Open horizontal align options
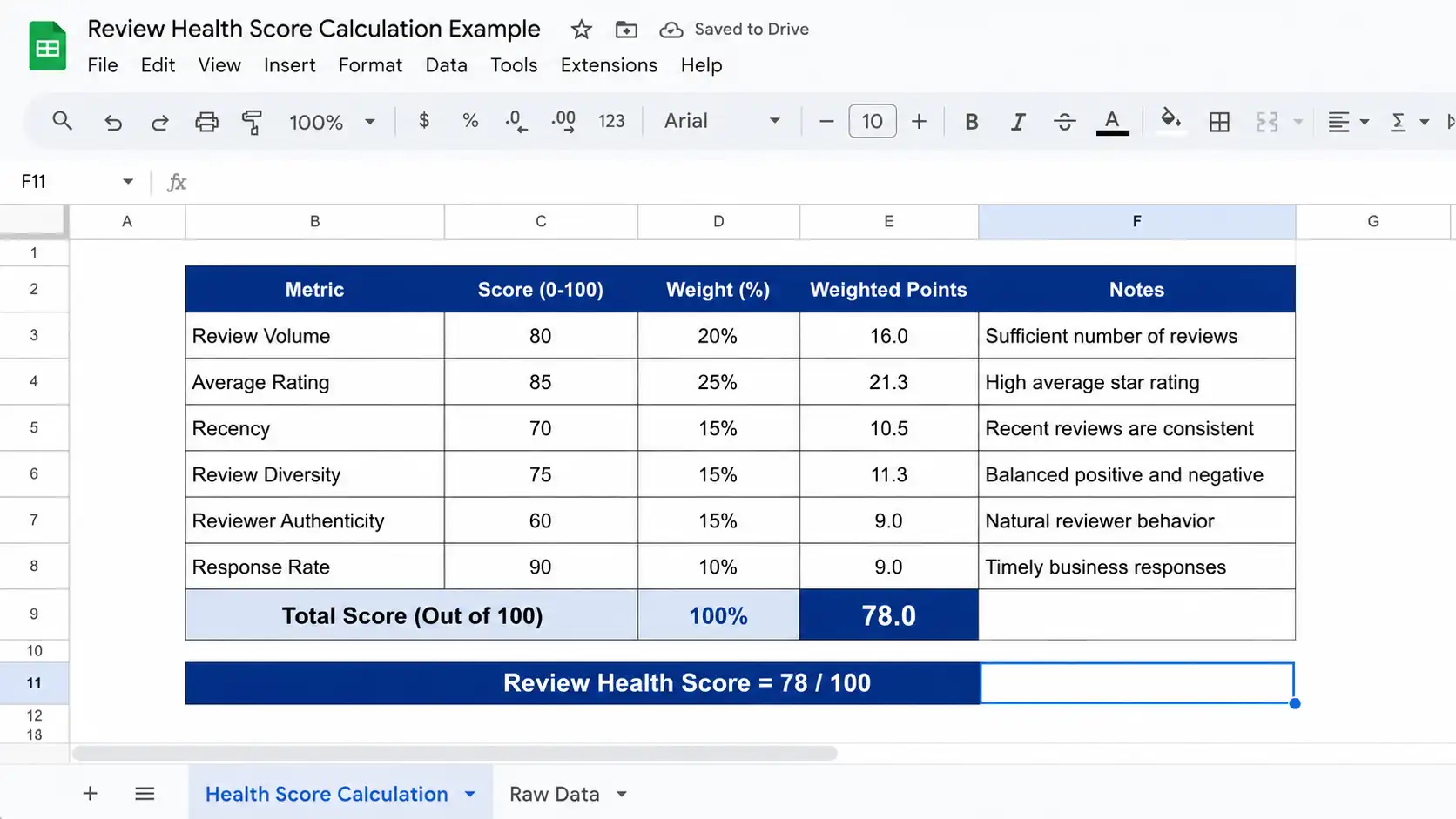Viewport: 1456px width, 819px height. coord(1348,122)
